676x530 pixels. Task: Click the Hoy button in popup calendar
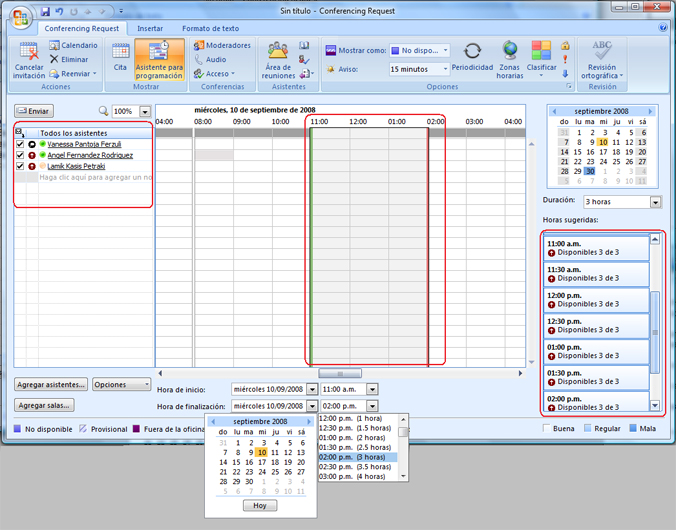tap(260, 505)
